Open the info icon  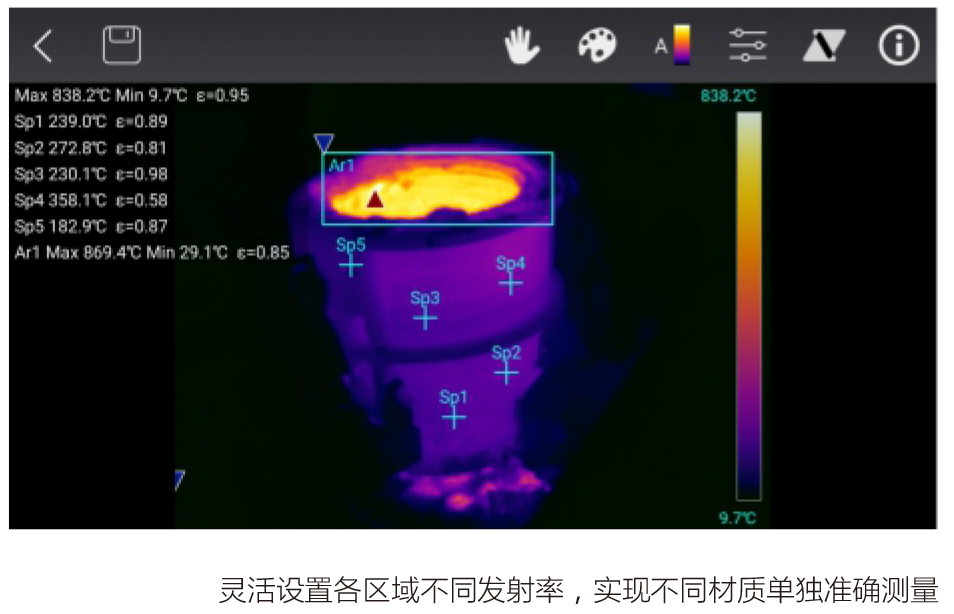click(898, 46)
